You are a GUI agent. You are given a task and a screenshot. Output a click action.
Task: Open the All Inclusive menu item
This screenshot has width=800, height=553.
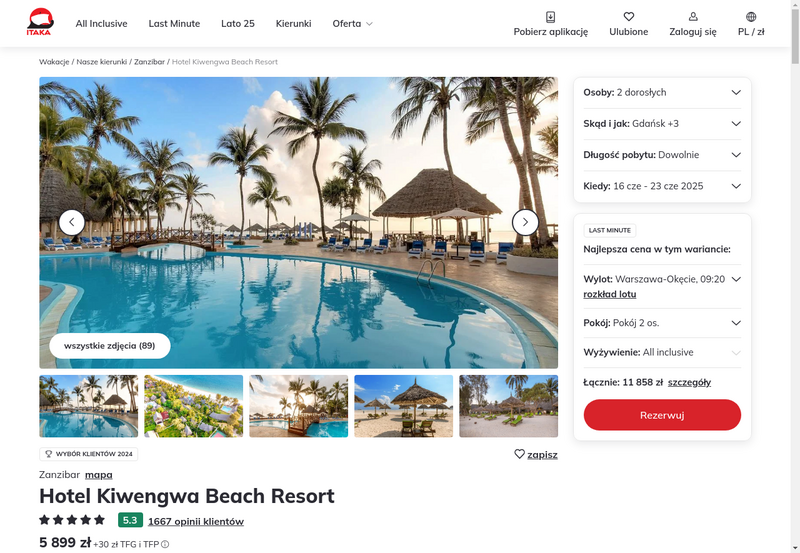coord(102,23)
